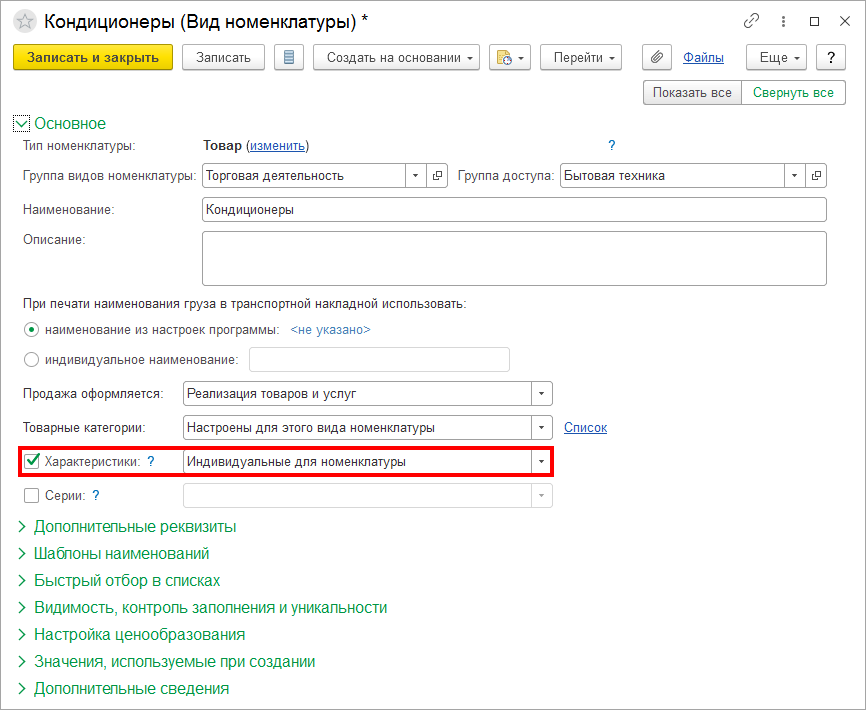Open Группа доступа item icon
Screen dimensions: 866x710
[x=816, y=176]
